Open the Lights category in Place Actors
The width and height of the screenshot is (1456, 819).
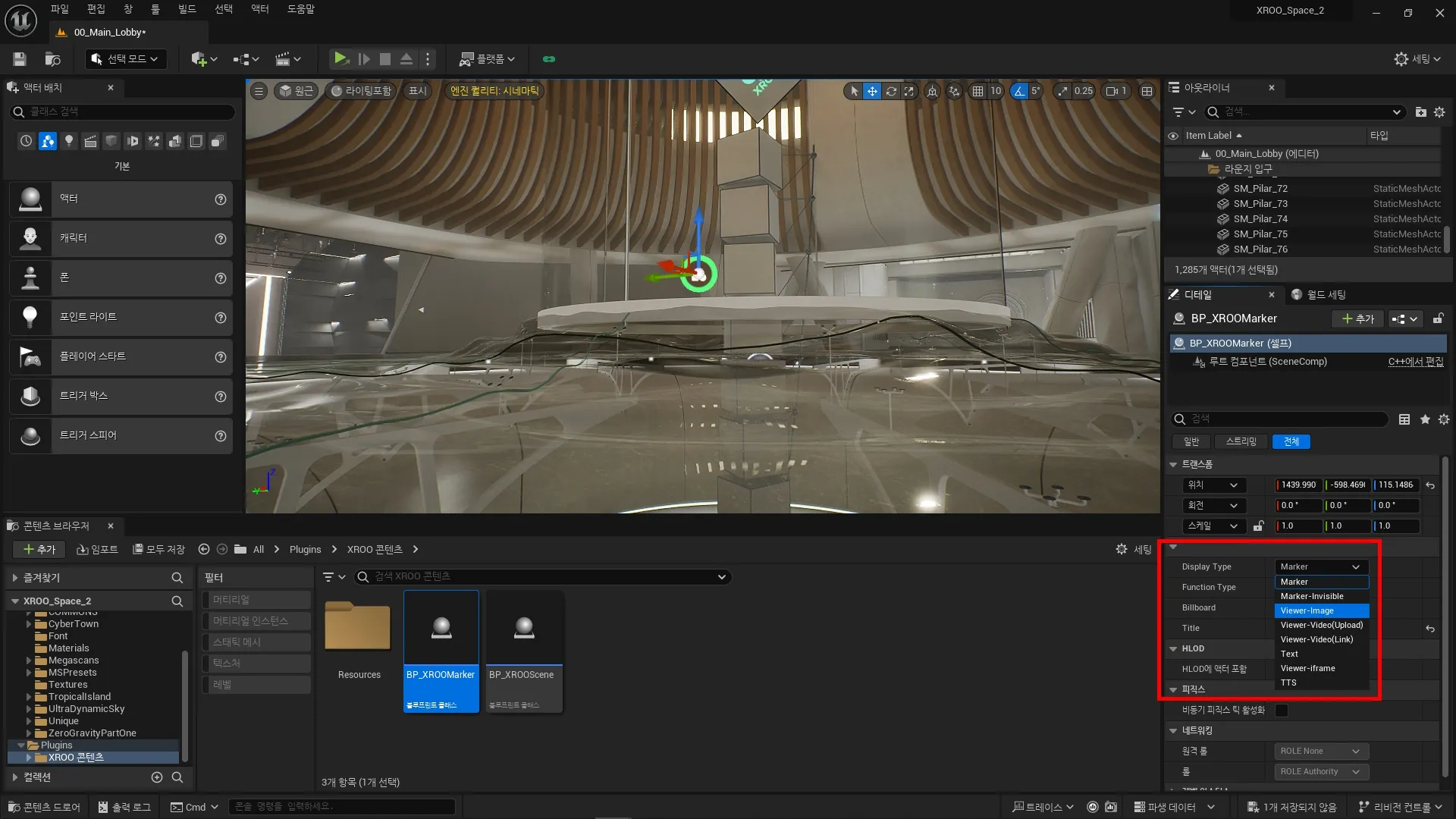69,141
